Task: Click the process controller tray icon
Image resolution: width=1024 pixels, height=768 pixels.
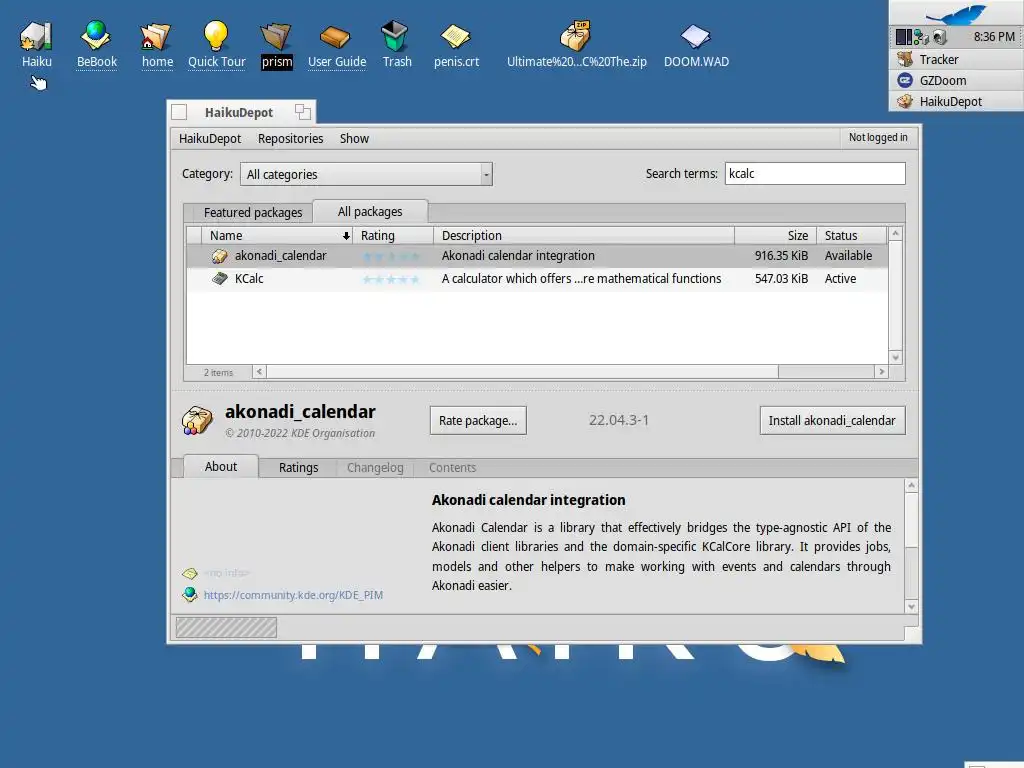Action: click(904, 37)
